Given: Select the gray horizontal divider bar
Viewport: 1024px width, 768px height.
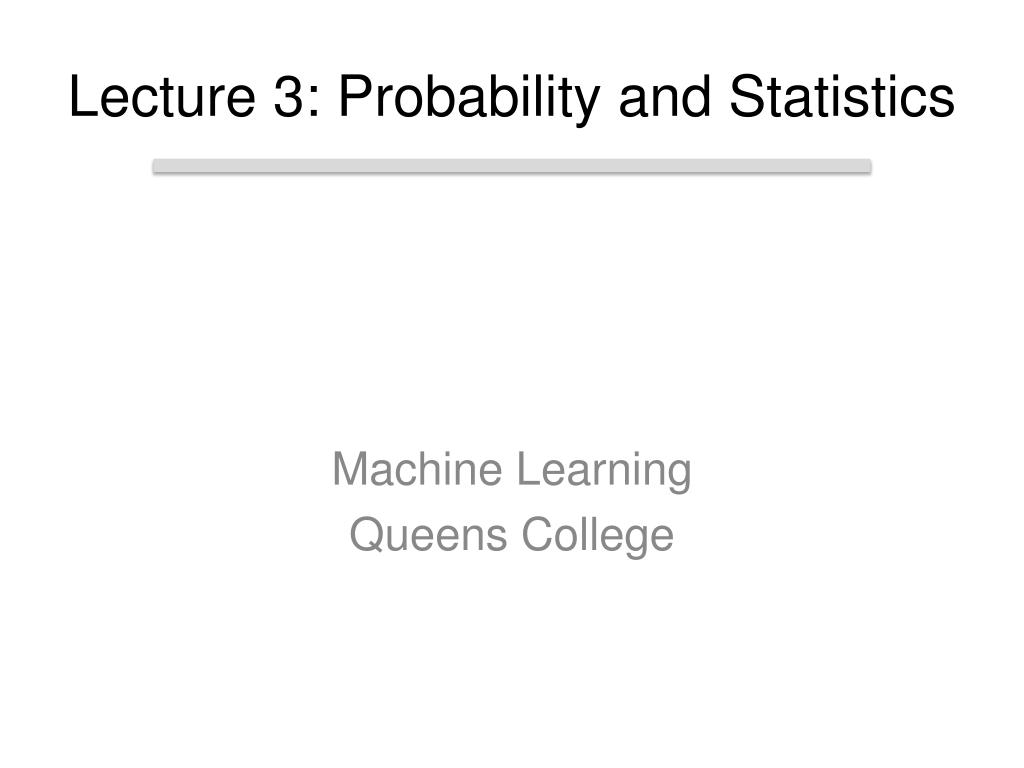Looking at the screenshot, I should 512,166.
